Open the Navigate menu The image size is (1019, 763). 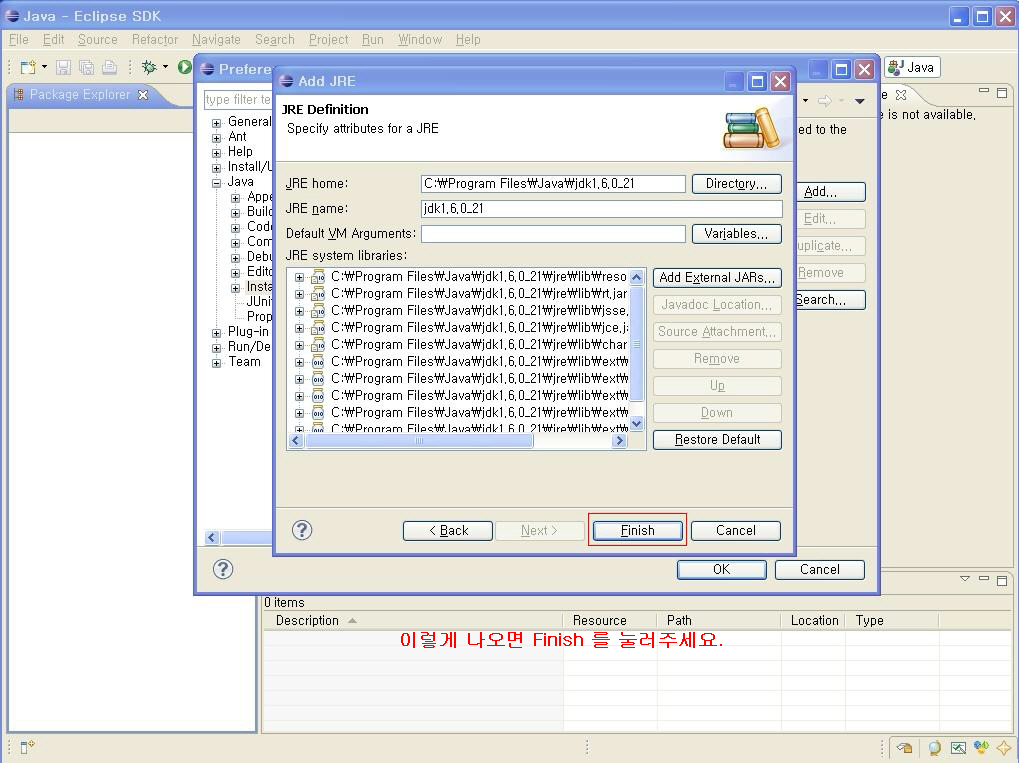coord(216,40)
